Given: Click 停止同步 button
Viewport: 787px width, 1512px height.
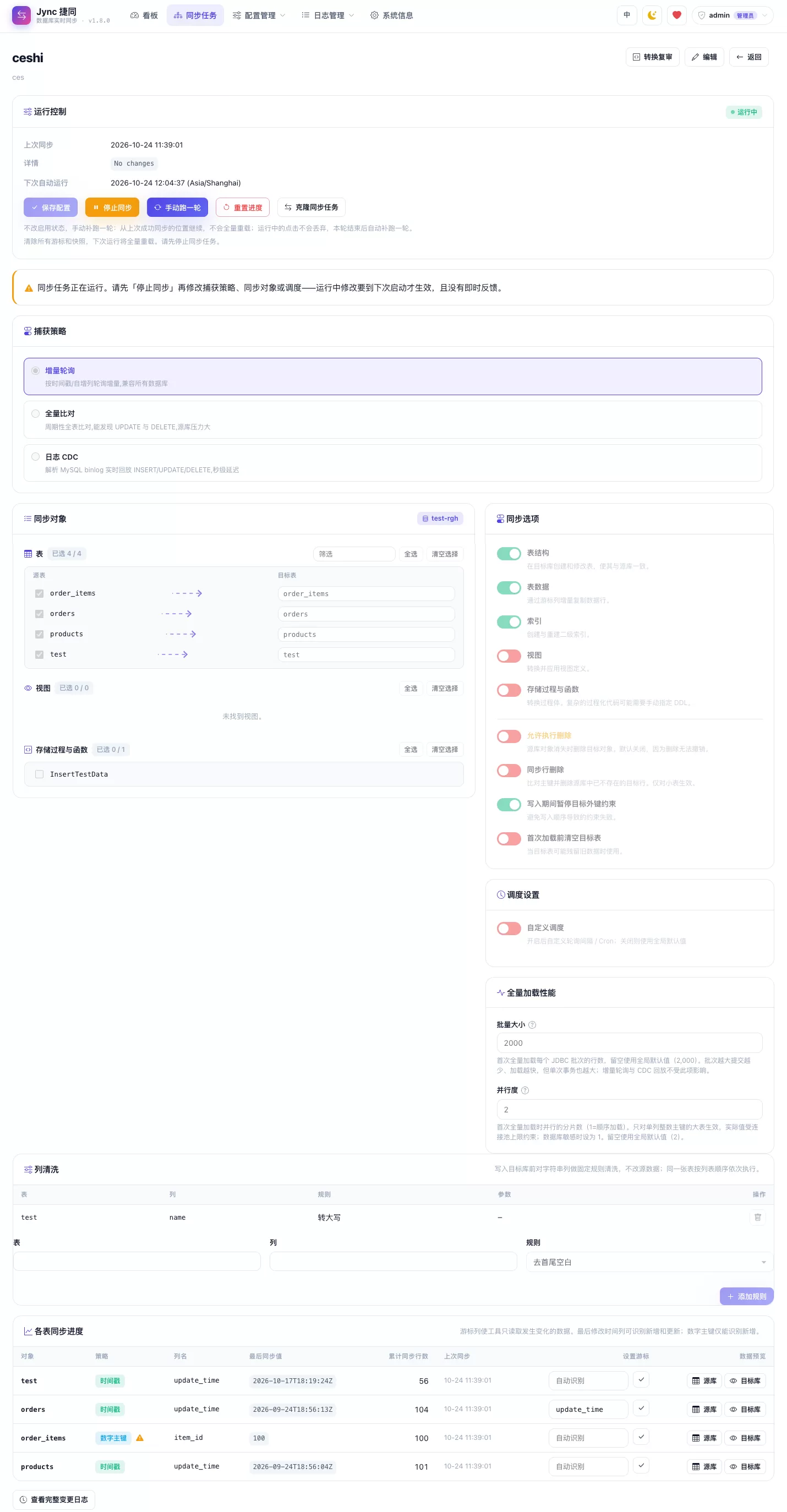Looking at the screenshot, I should click(112, 207).
